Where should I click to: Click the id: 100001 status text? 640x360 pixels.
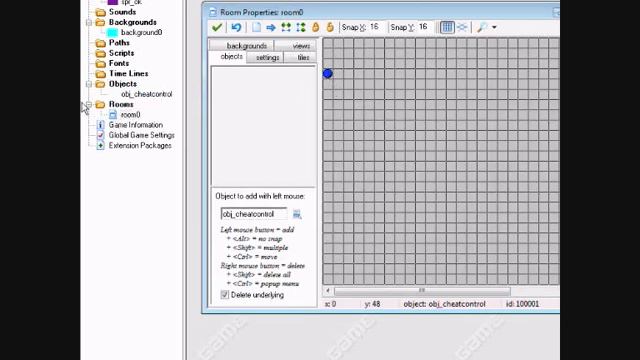(522, 304)
